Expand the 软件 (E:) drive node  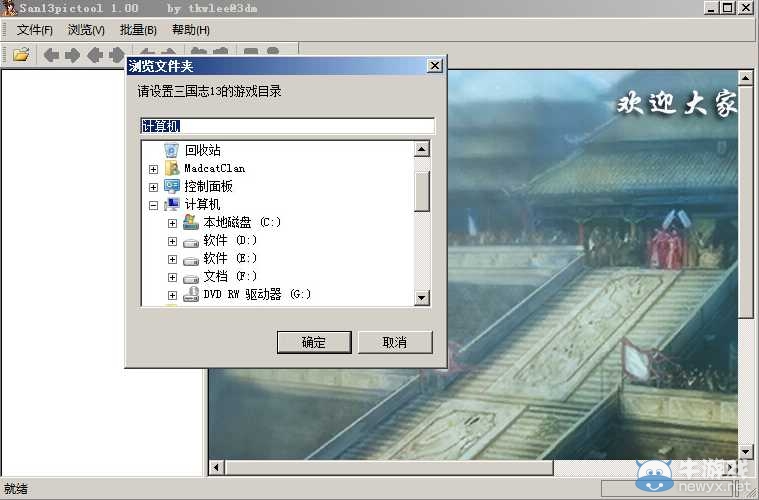(172, 259)
